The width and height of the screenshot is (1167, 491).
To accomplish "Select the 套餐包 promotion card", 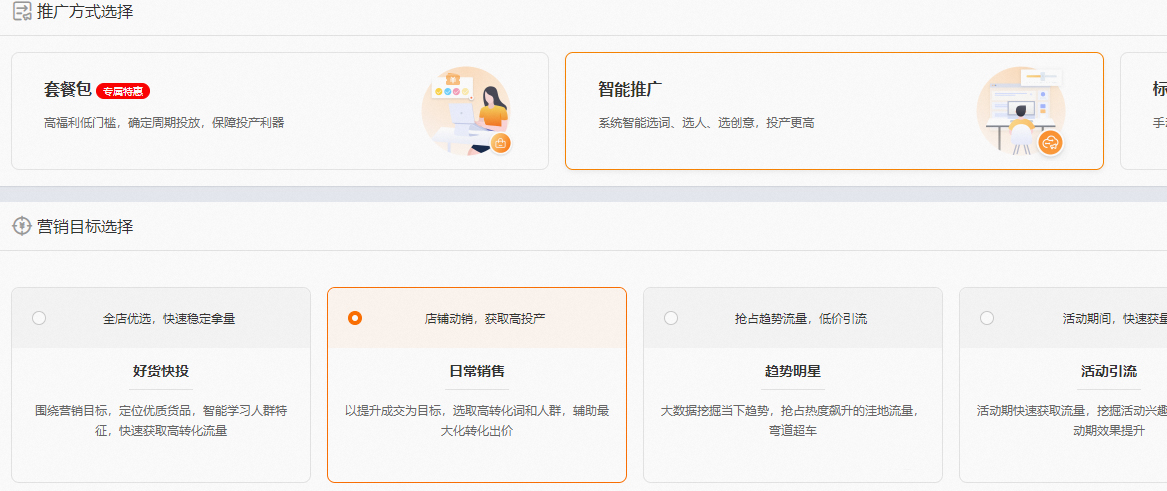I will tap(280, 111).
